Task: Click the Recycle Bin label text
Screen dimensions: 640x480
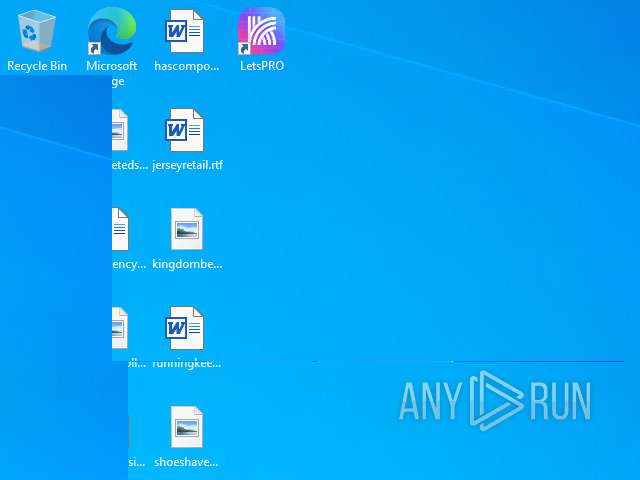Action: click(37, 66)
